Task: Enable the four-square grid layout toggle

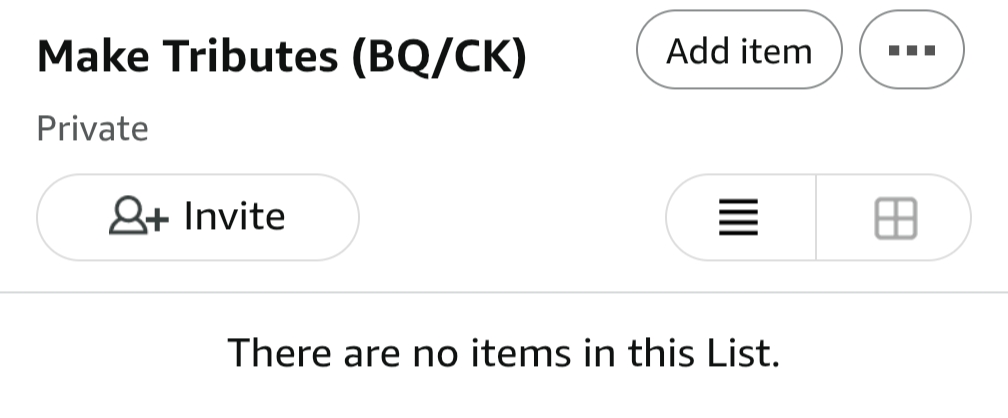Action: coord(895,217)
